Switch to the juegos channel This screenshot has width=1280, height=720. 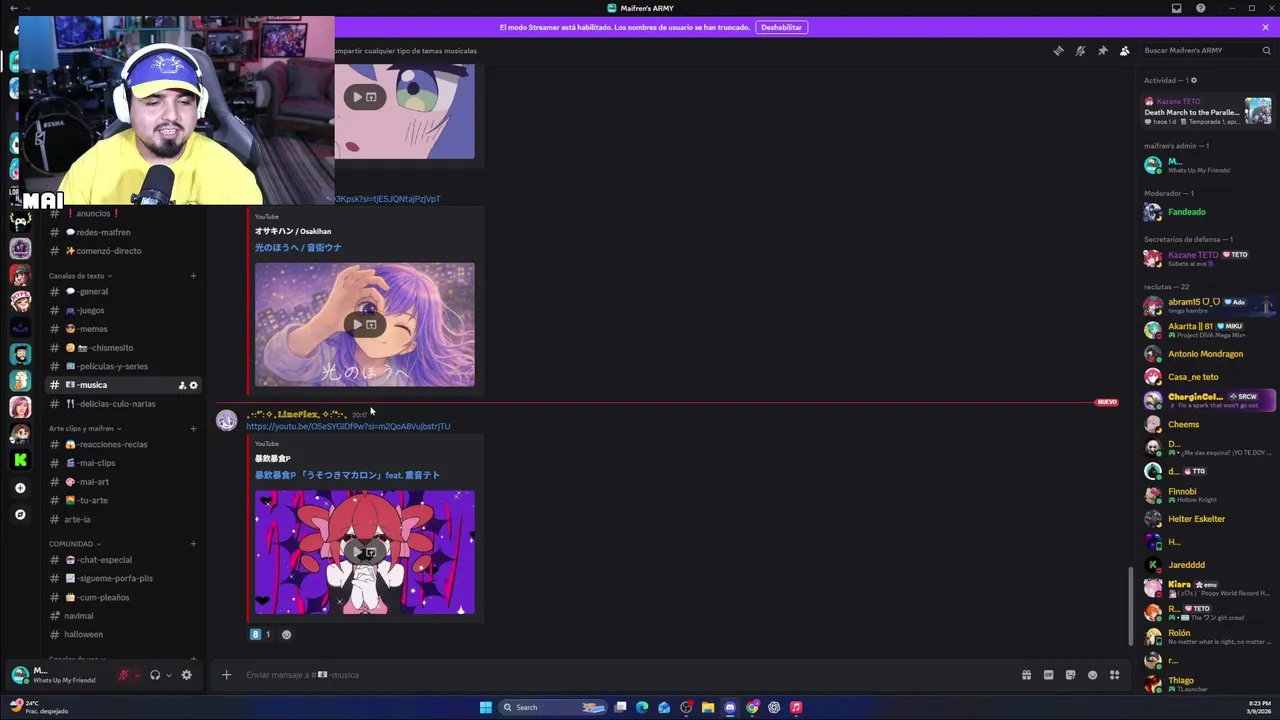point(125,310)
